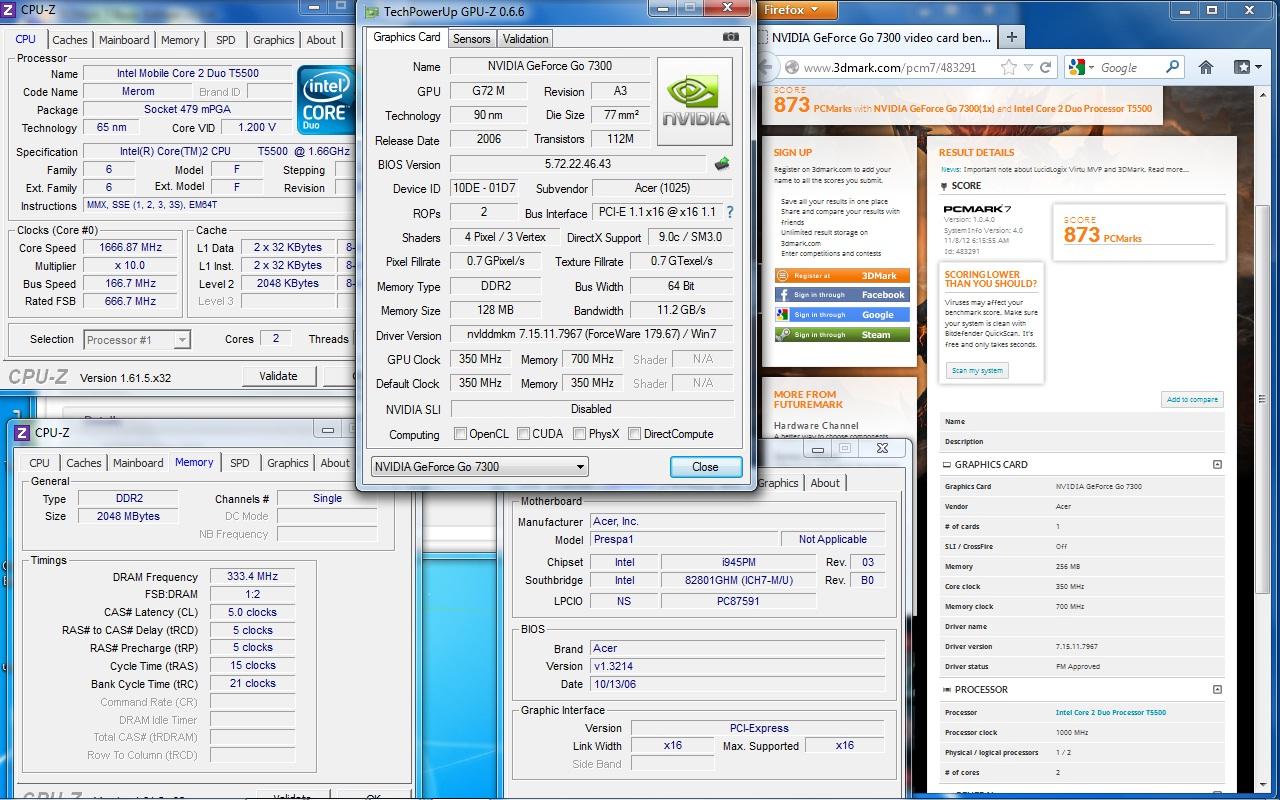Screen dimensions: 1280x800
Task: Save the BIOS with the green chip icon
Action: click(722, 163)
